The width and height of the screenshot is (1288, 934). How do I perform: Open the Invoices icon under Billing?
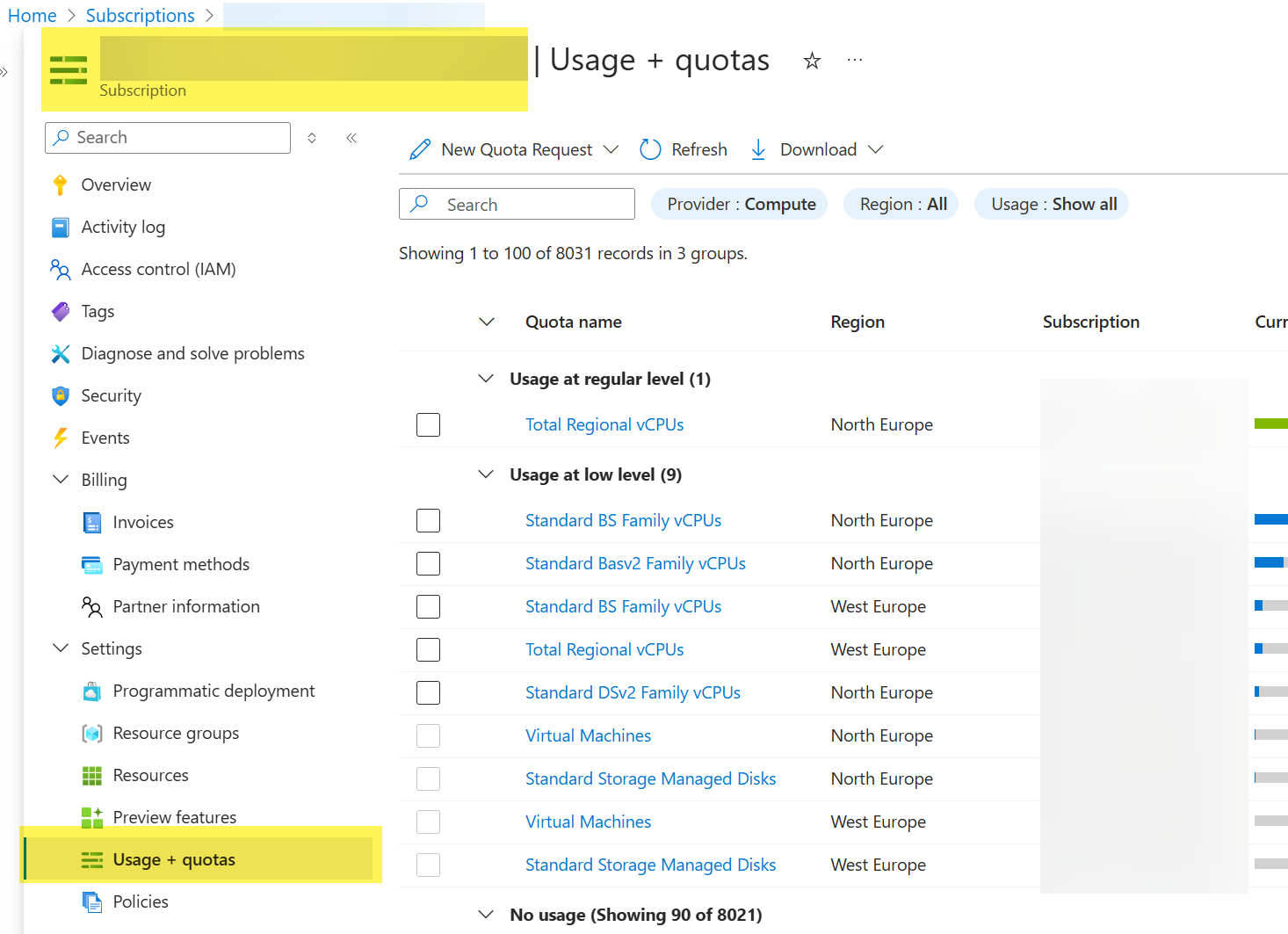tap(92, 522)
